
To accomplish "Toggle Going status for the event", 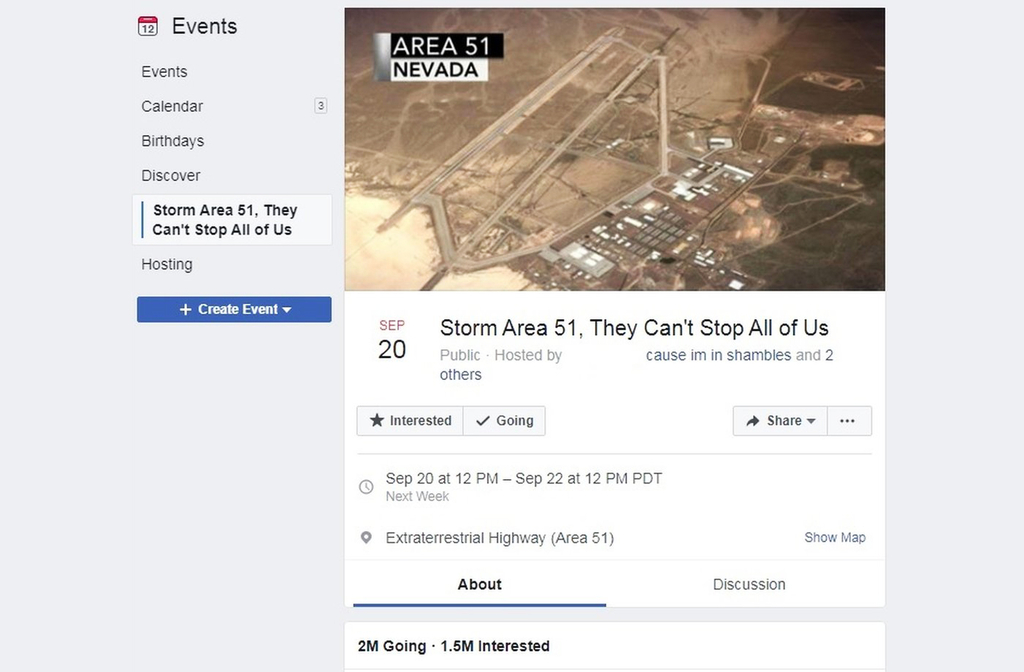I will coord(504,421).
